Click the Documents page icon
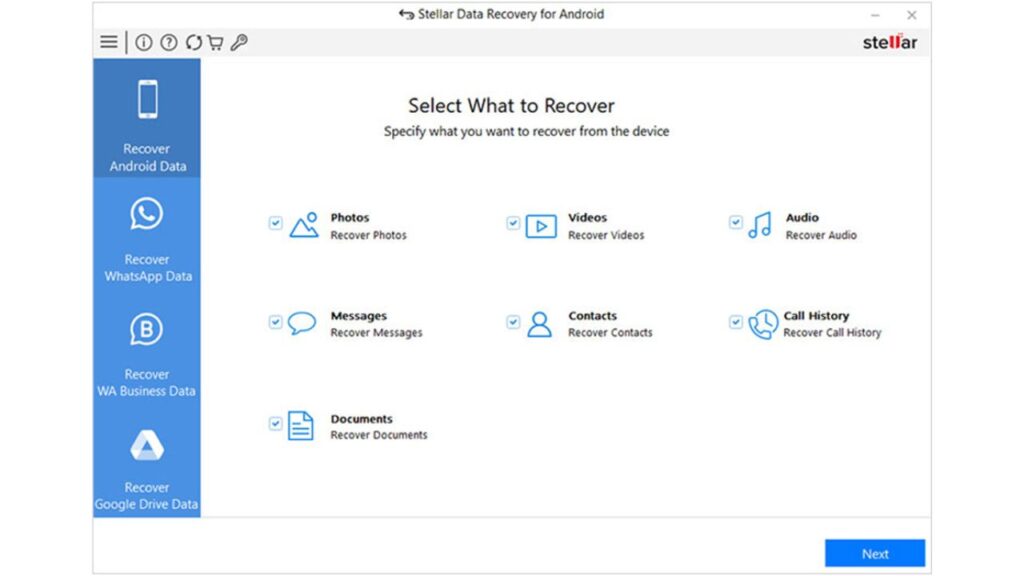Image resolution: width=1024 pixels, height=576 pixels. (x=300, y=426)
